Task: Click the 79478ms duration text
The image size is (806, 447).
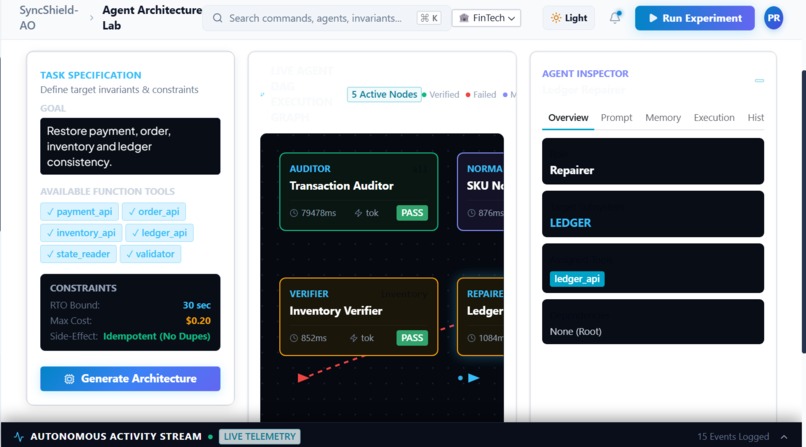Action: (318, 213)
